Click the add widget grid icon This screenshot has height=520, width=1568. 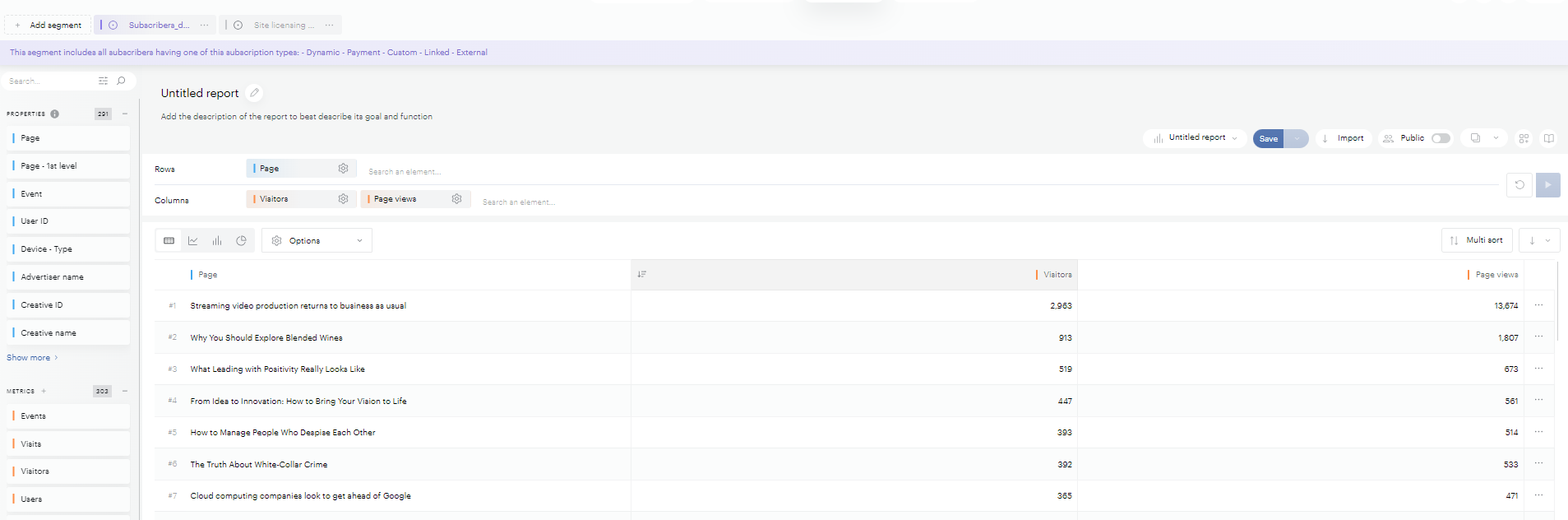(x=1524, y=138)
